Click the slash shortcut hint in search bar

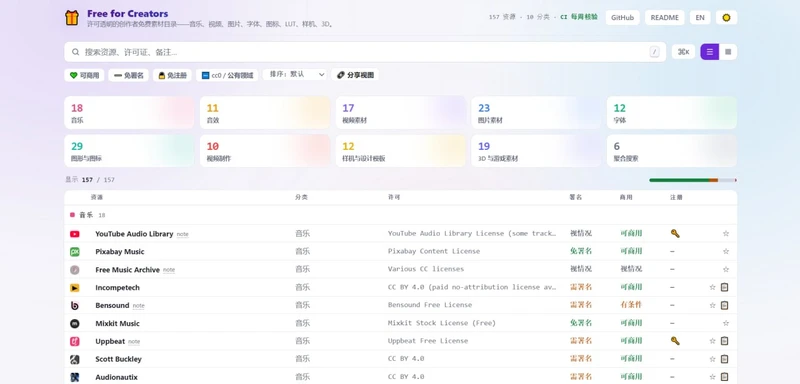pos(655,52)
